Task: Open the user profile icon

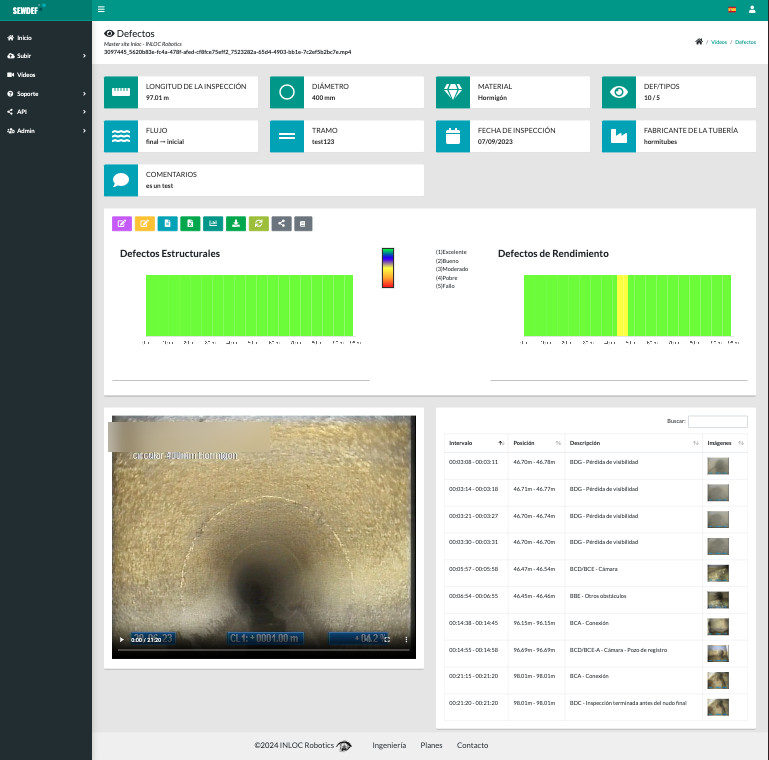Action: 752,9
